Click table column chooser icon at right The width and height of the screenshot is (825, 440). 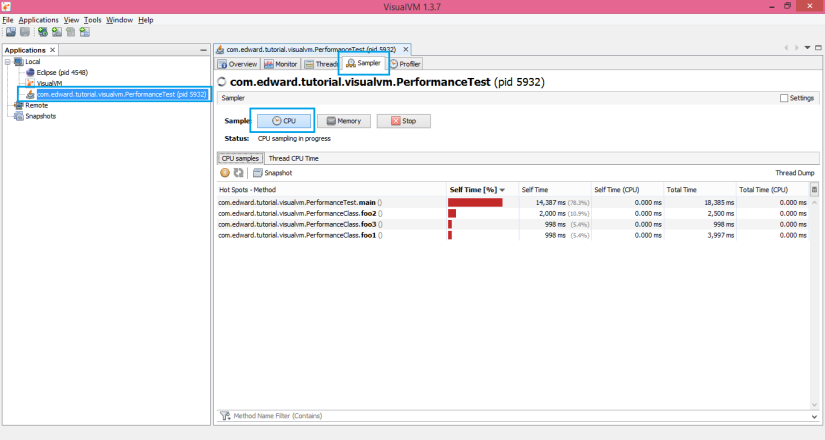tap(813, 189)
